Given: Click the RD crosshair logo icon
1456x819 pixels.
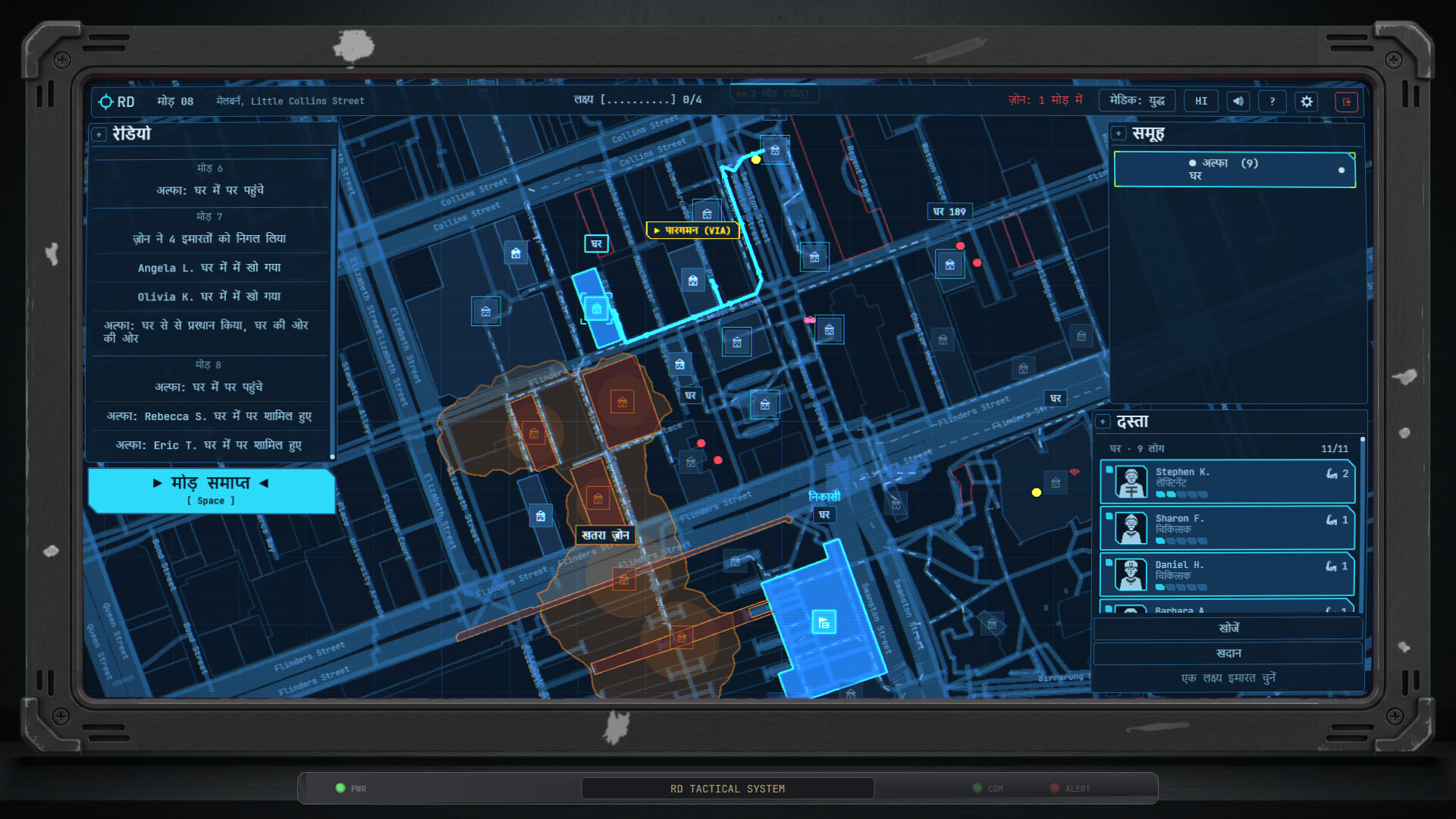Looking at the screenshot, I should pos(105,102).
